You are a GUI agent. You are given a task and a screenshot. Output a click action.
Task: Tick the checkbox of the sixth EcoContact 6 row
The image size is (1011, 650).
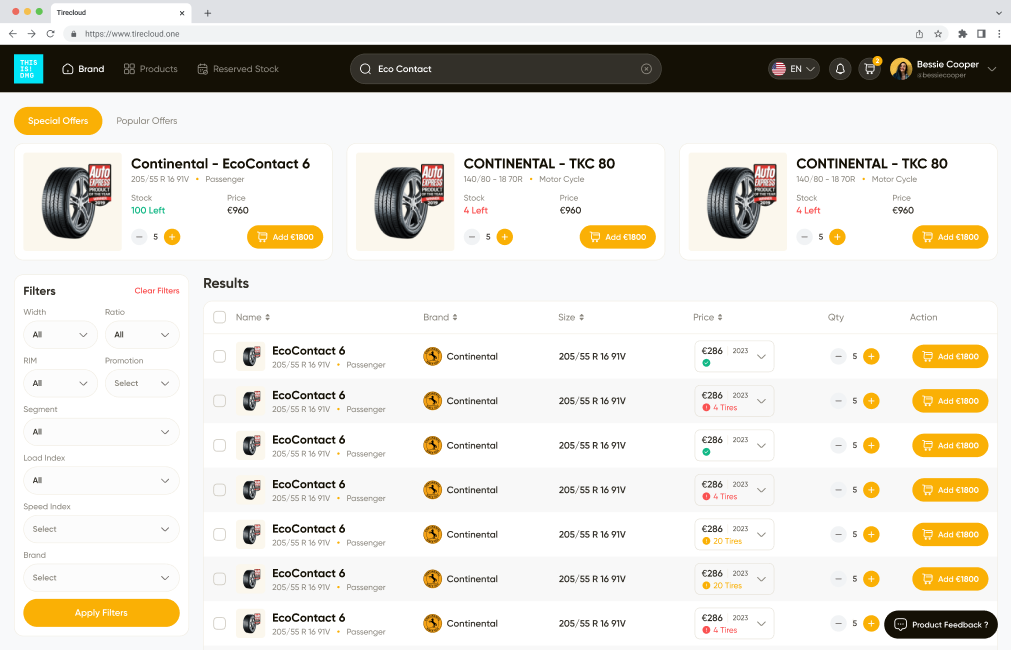[220, 578]
